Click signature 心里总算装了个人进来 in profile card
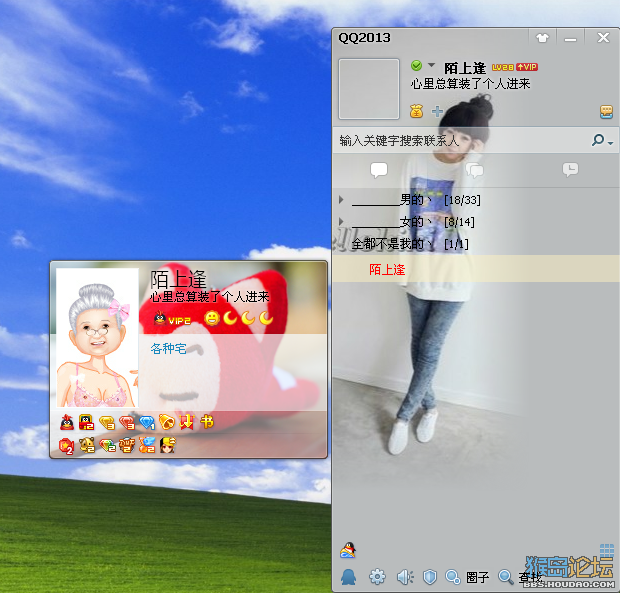 [x=210, y=297]
